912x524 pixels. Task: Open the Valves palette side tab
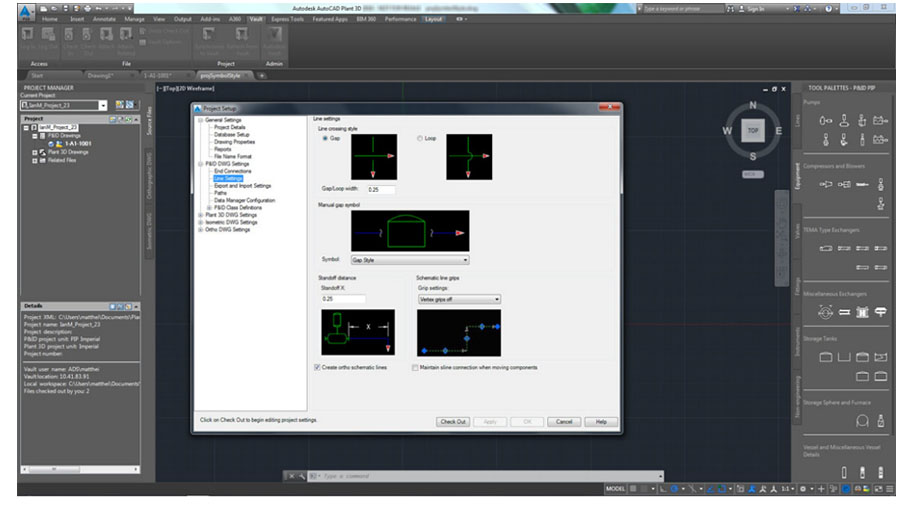pos(797,231)
